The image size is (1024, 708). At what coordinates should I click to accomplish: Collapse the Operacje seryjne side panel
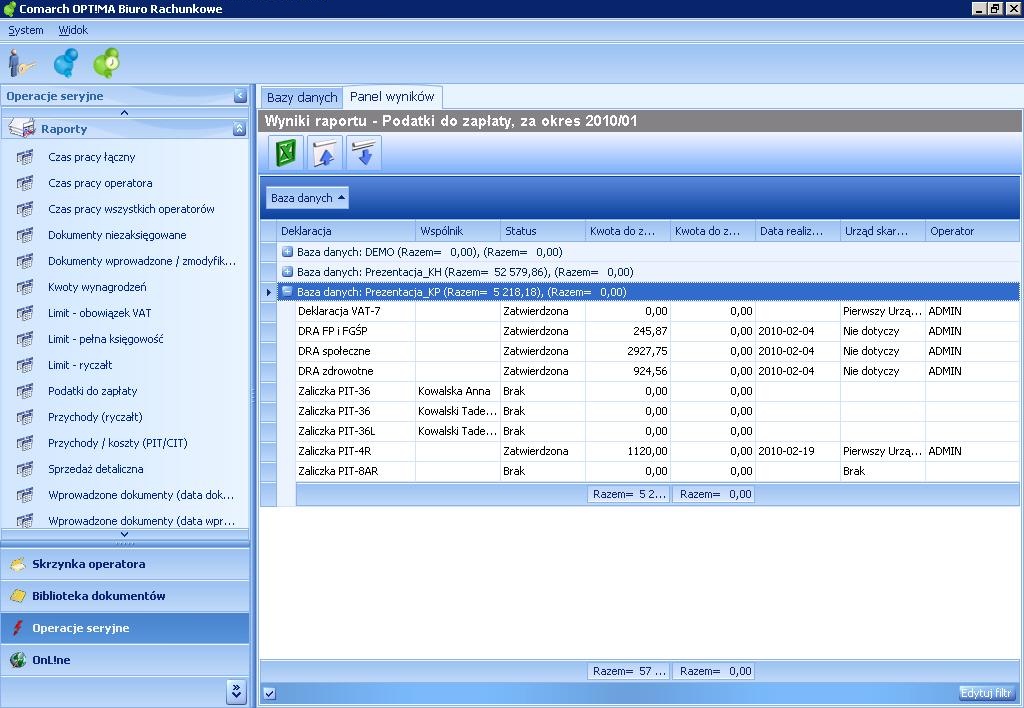point(240,96)
